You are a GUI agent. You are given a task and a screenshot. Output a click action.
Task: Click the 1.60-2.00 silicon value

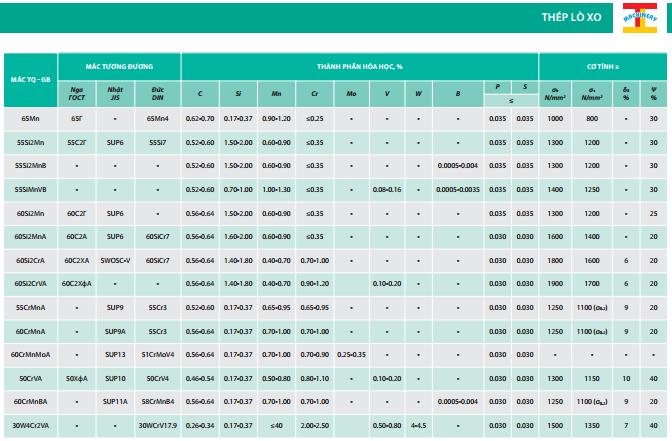tap(238, 237)
